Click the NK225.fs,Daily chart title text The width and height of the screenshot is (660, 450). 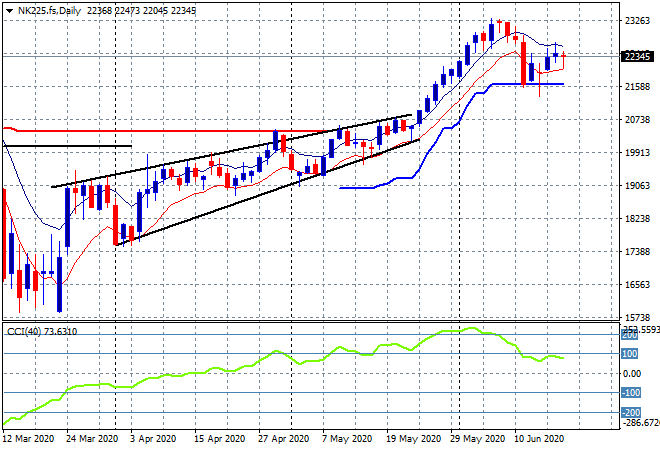tap(49, 11)
